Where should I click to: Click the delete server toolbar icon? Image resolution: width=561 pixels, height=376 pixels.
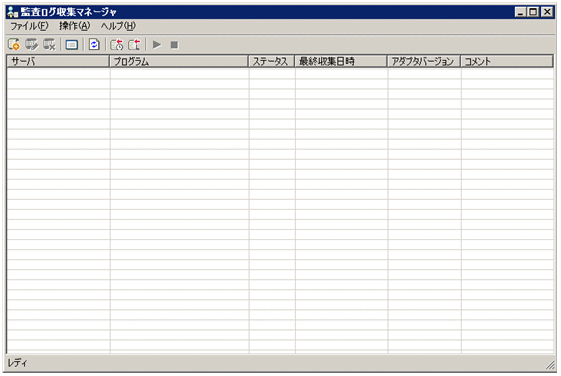pos(49,45)
